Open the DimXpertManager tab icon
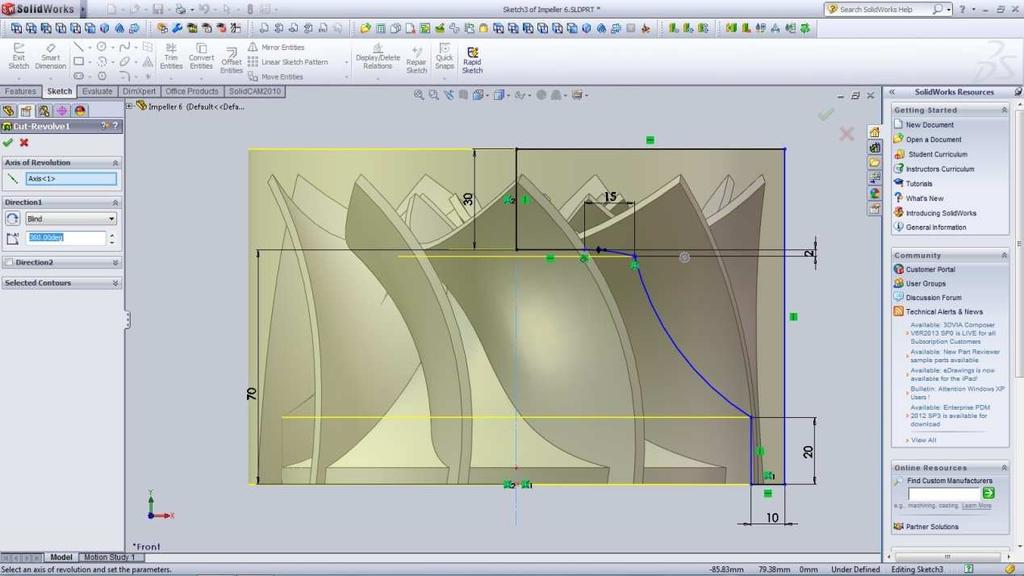 click(x=62, y=110)
